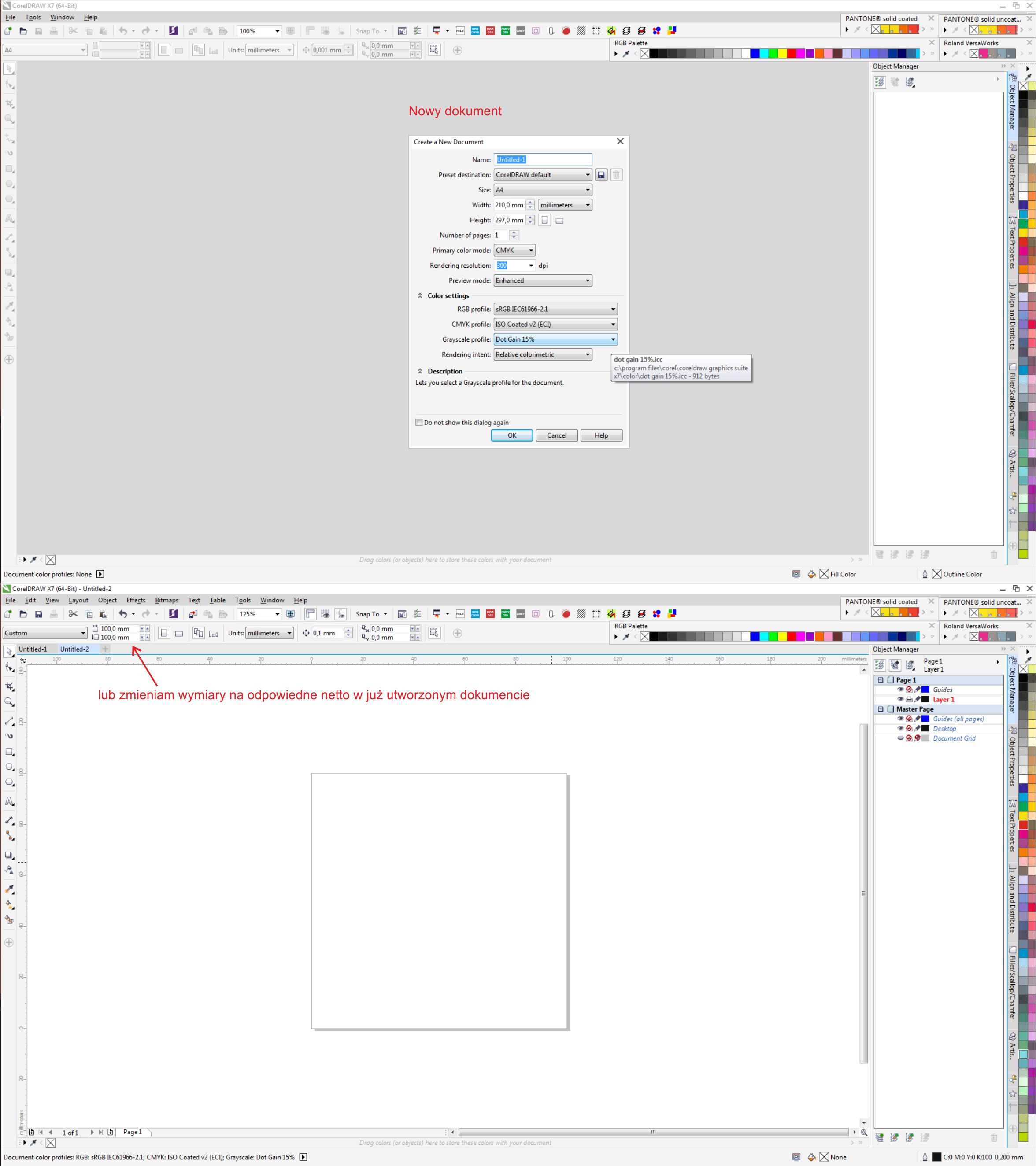Select the Crop tool in lower toolbox
The image size is (1036, 1166).
pos(9,686)
